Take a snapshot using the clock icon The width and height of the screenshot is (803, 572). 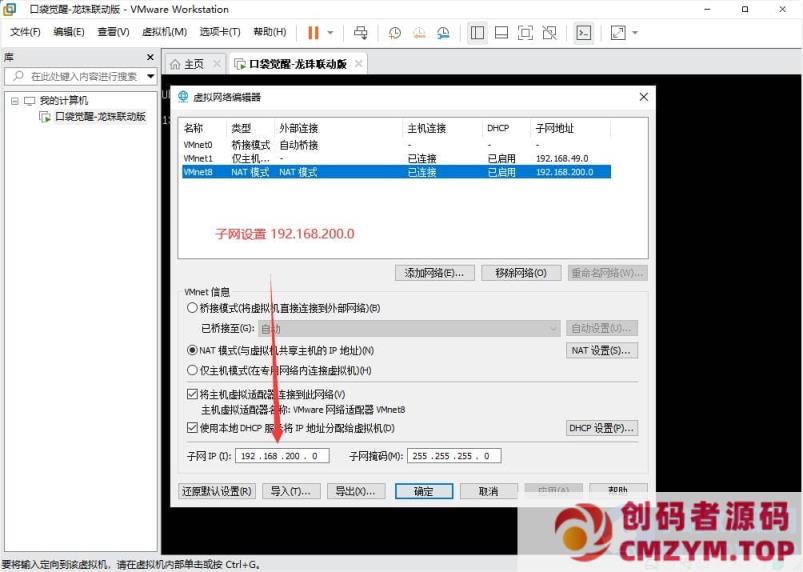(394, 33)
